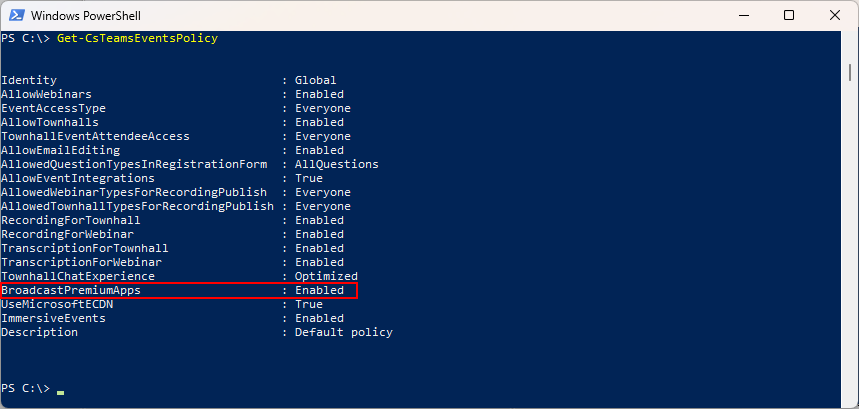
Task: Click the AllowWebinars property line
Action: [x=173, y=94]
